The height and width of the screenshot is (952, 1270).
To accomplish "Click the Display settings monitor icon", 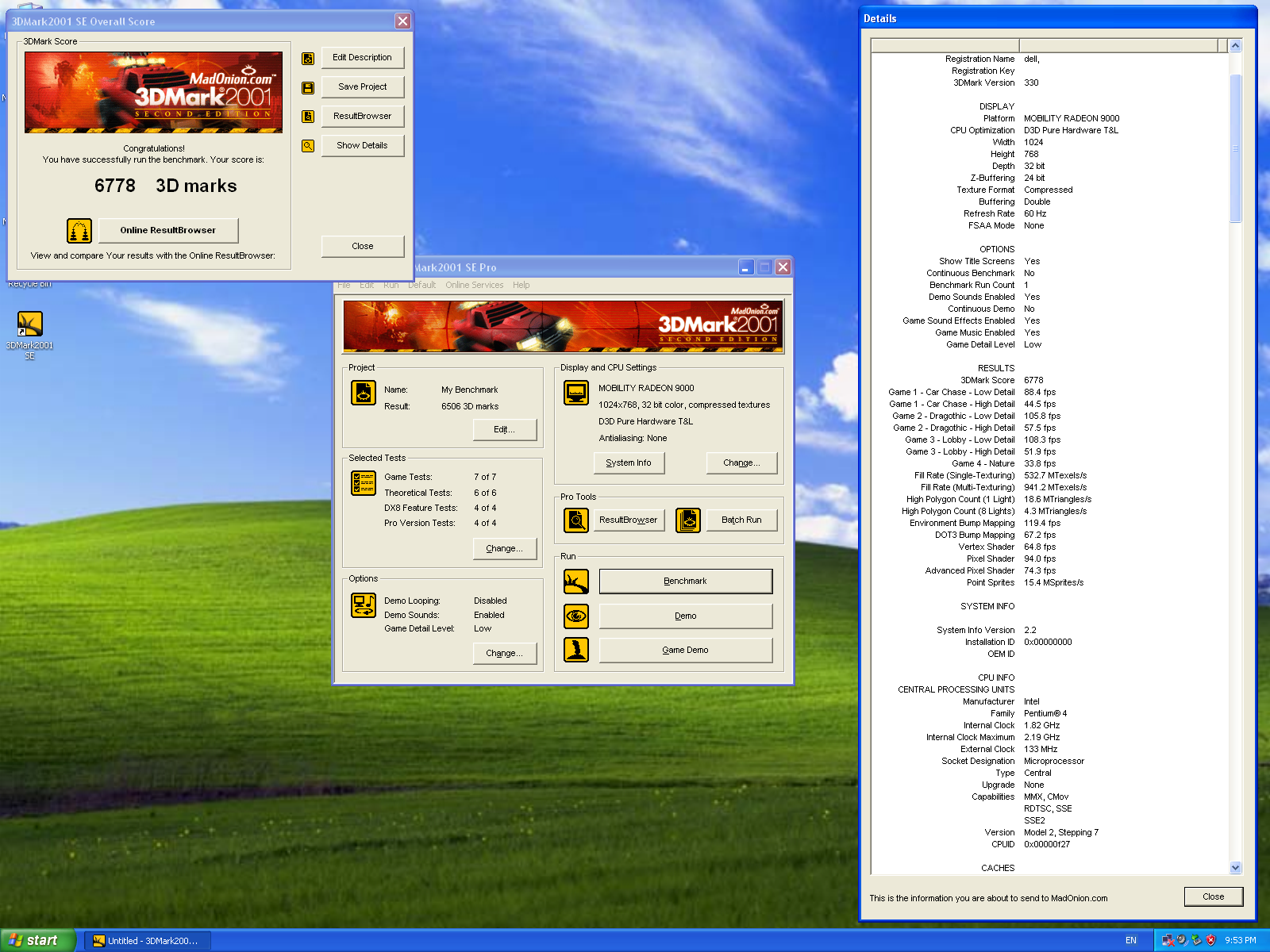I will tap(576, 393).
